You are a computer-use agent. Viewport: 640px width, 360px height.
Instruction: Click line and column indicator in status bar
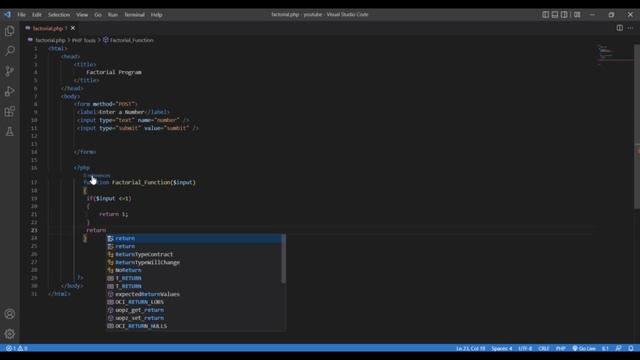tap(471, 348)
